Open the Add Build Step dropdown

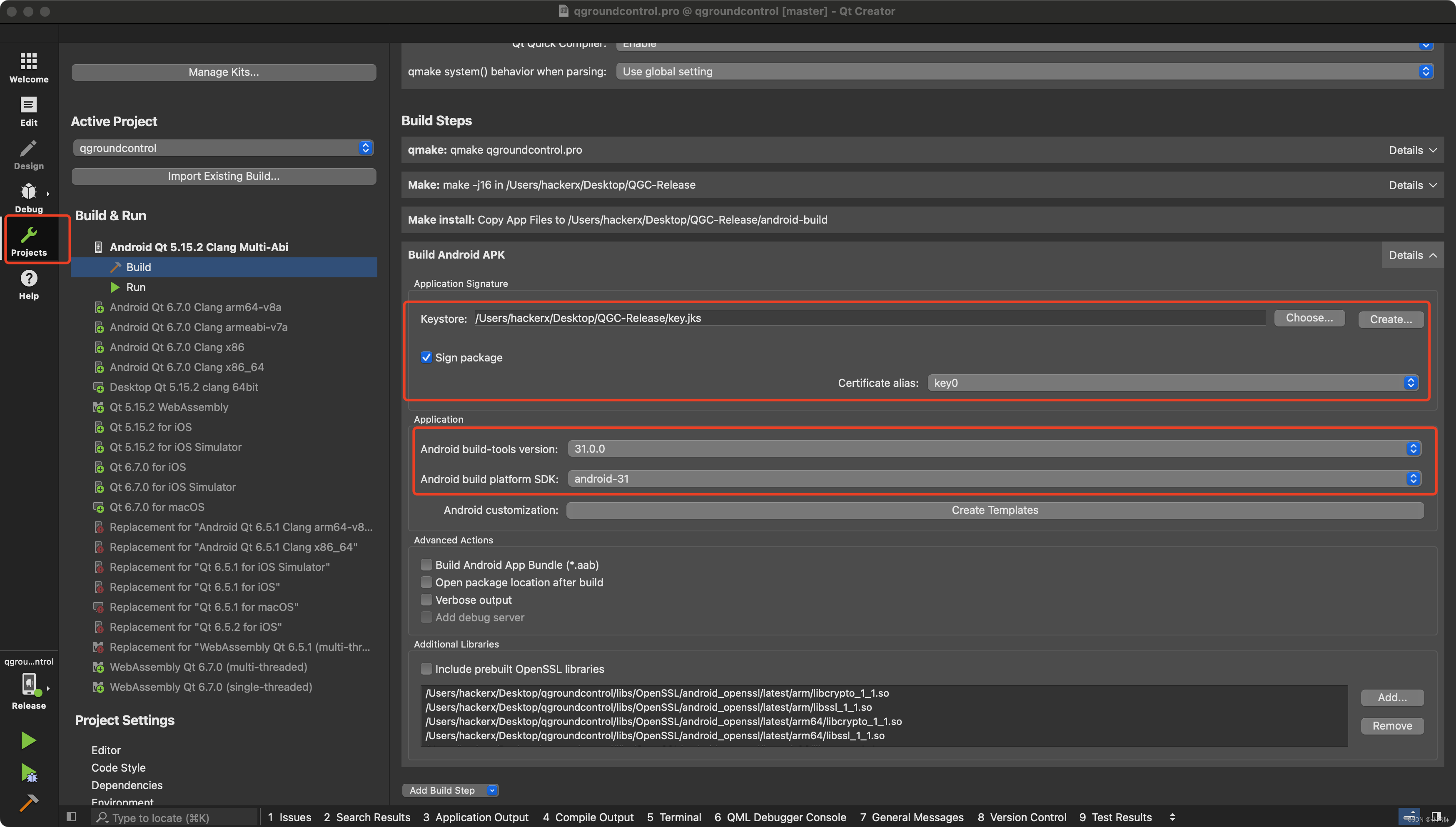click(x=451, y=790)
